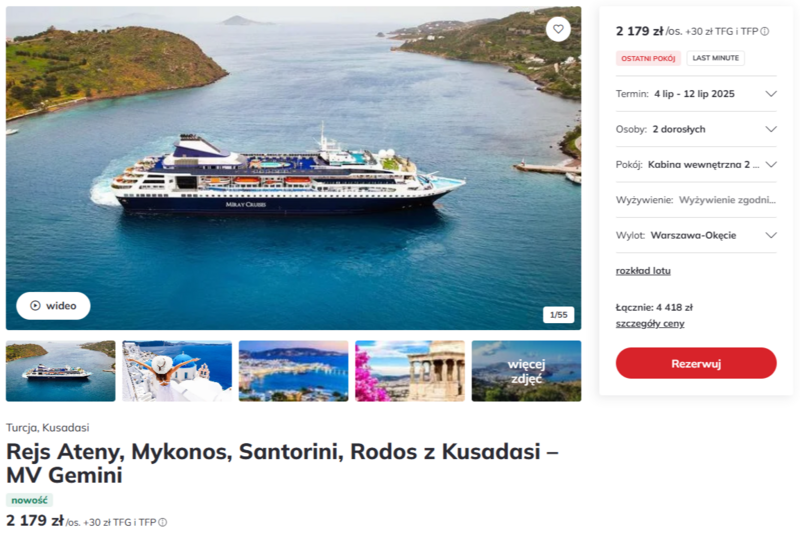800x534 pixels.
Task: Open the Wylot Warszawa-Okęcie dropdown
Action: tap(696, 235)
